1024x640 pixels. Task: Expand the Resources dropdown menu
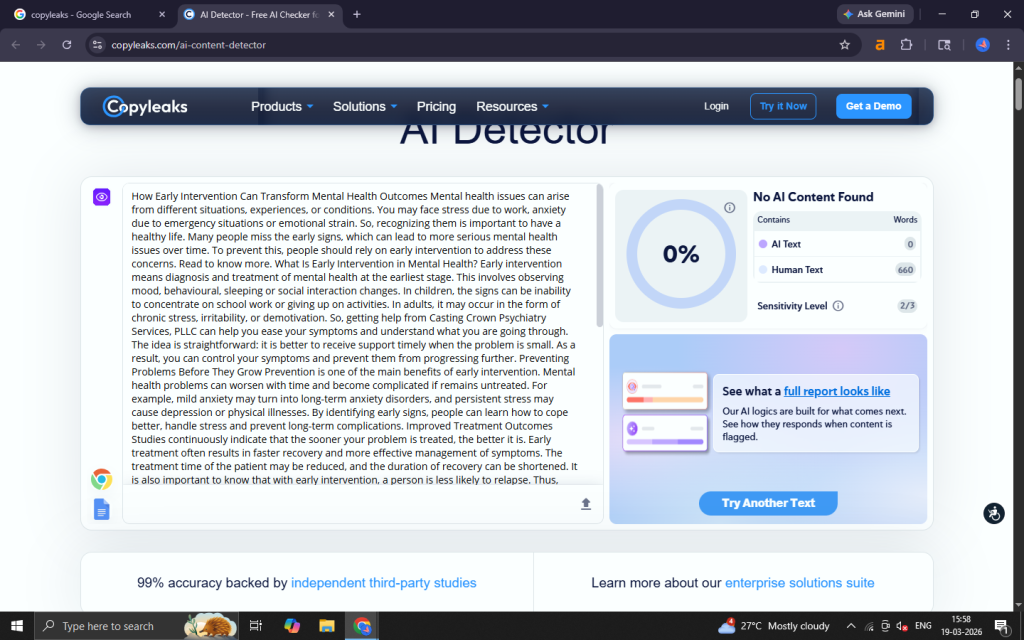click(512, 107)
